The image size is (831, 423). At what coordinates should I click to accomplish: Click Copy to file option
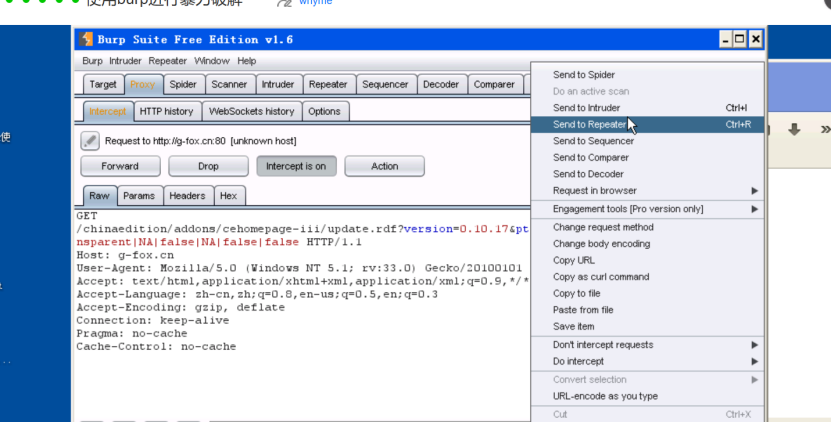(648, 293)
